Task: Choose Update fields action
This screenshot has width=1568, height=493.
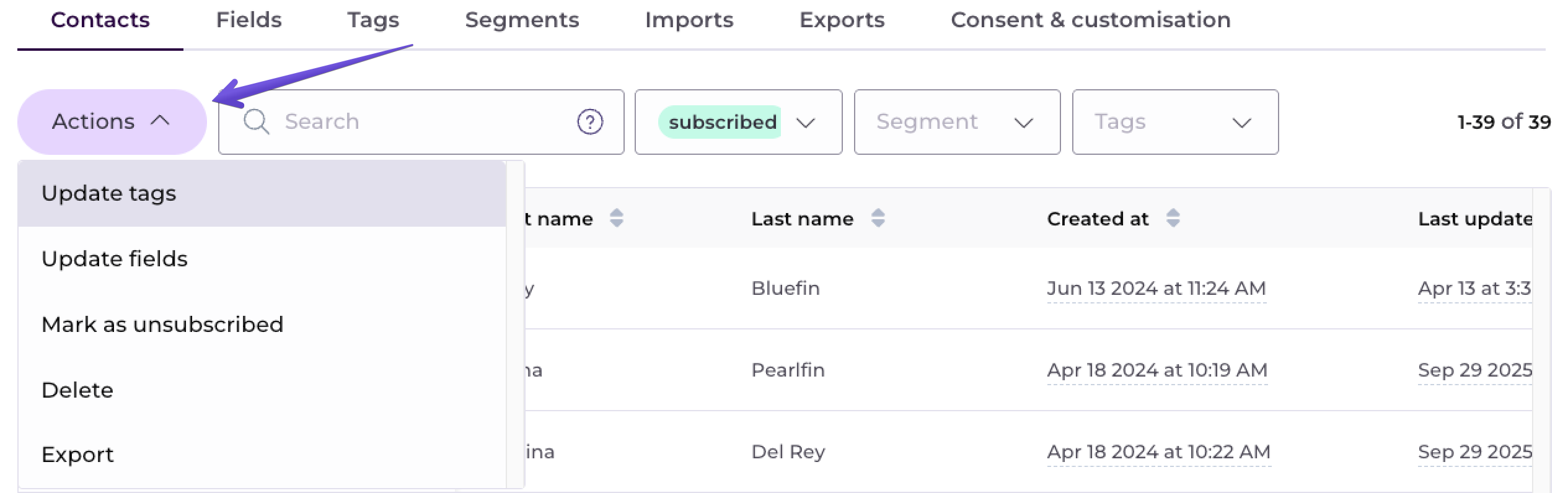Action: pyautogui.click(x=115, y=259)
